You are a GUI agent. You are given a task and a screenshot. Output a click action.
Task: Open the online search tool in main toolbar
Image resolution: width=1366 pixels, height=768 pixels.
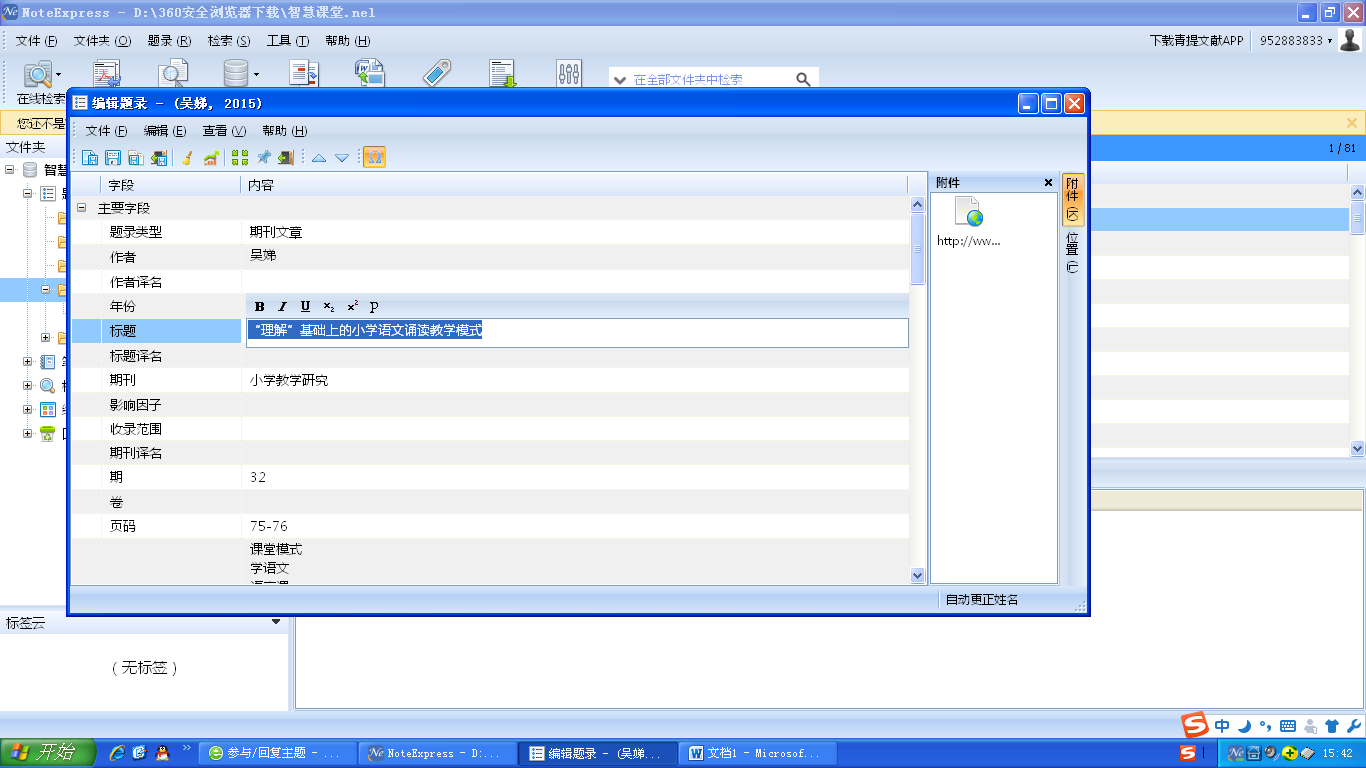[x=38, y=75]
